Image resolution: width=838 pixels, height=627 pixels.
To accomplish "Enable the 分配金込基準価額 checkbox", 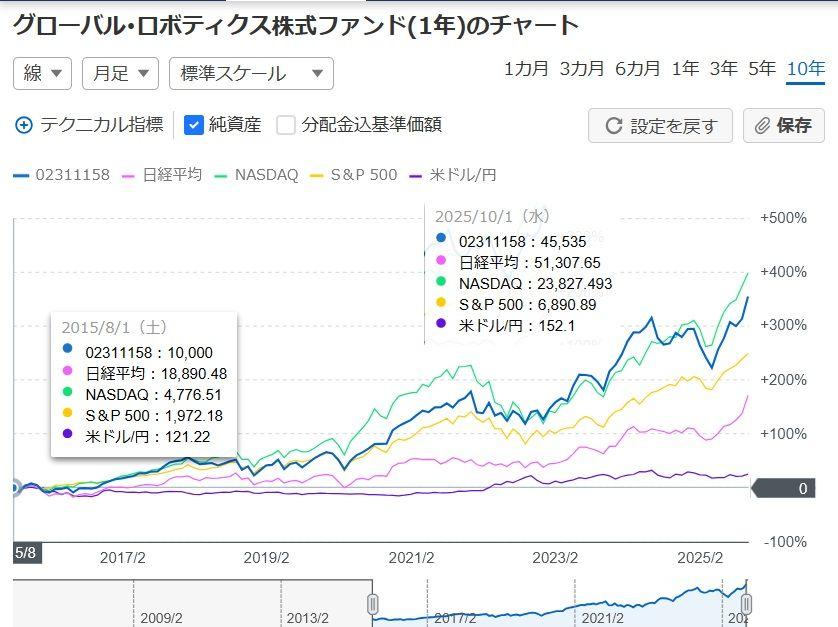I will tap(286, 125).
